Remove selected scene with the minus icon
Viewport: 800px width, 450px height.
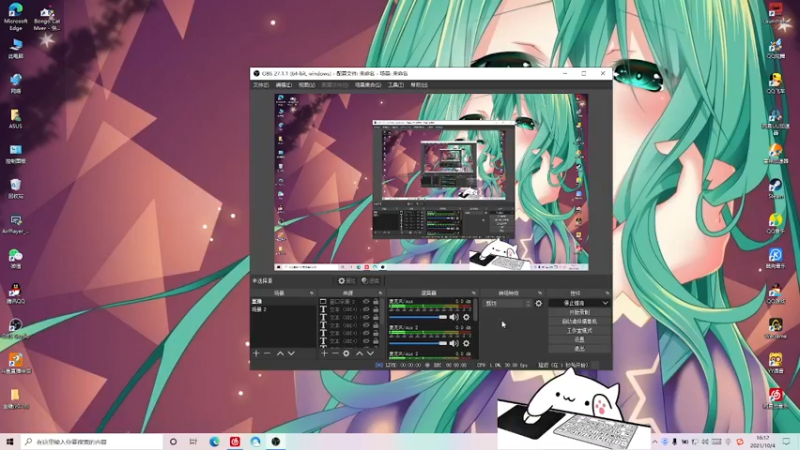pyautogui.click(x=267, y=353)
